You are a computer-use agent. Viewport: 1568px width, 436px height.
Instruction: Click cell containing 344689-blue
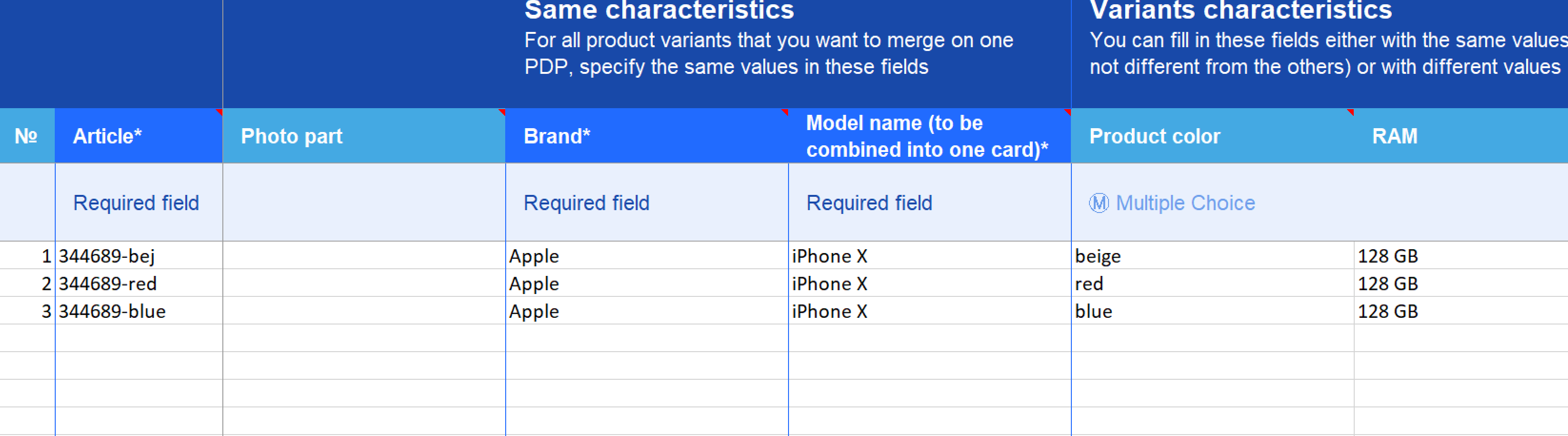139,311
